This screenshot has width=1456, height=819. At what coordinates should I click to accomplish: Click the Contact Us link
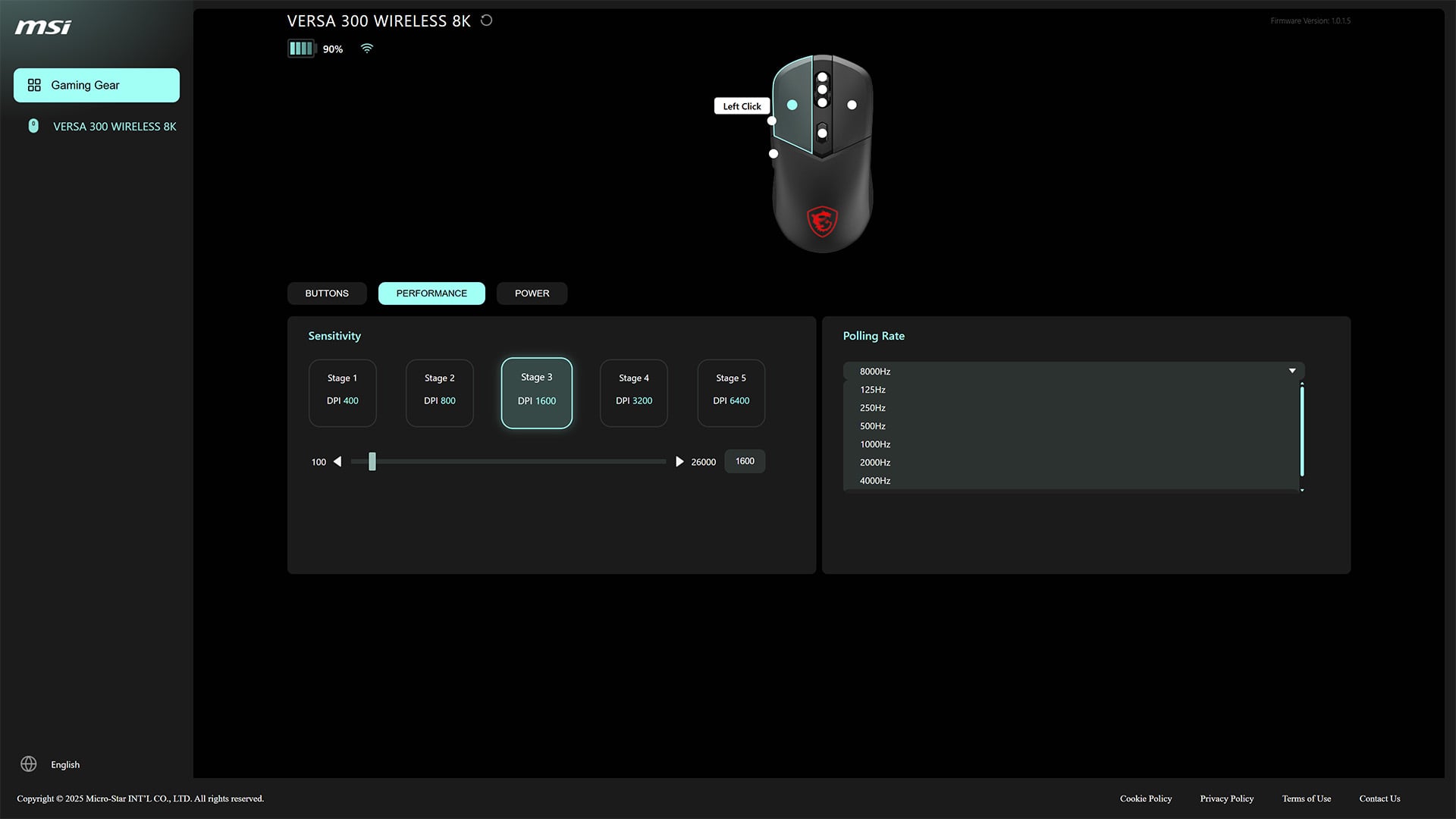pyautogui.click(x=1379, y=799)
